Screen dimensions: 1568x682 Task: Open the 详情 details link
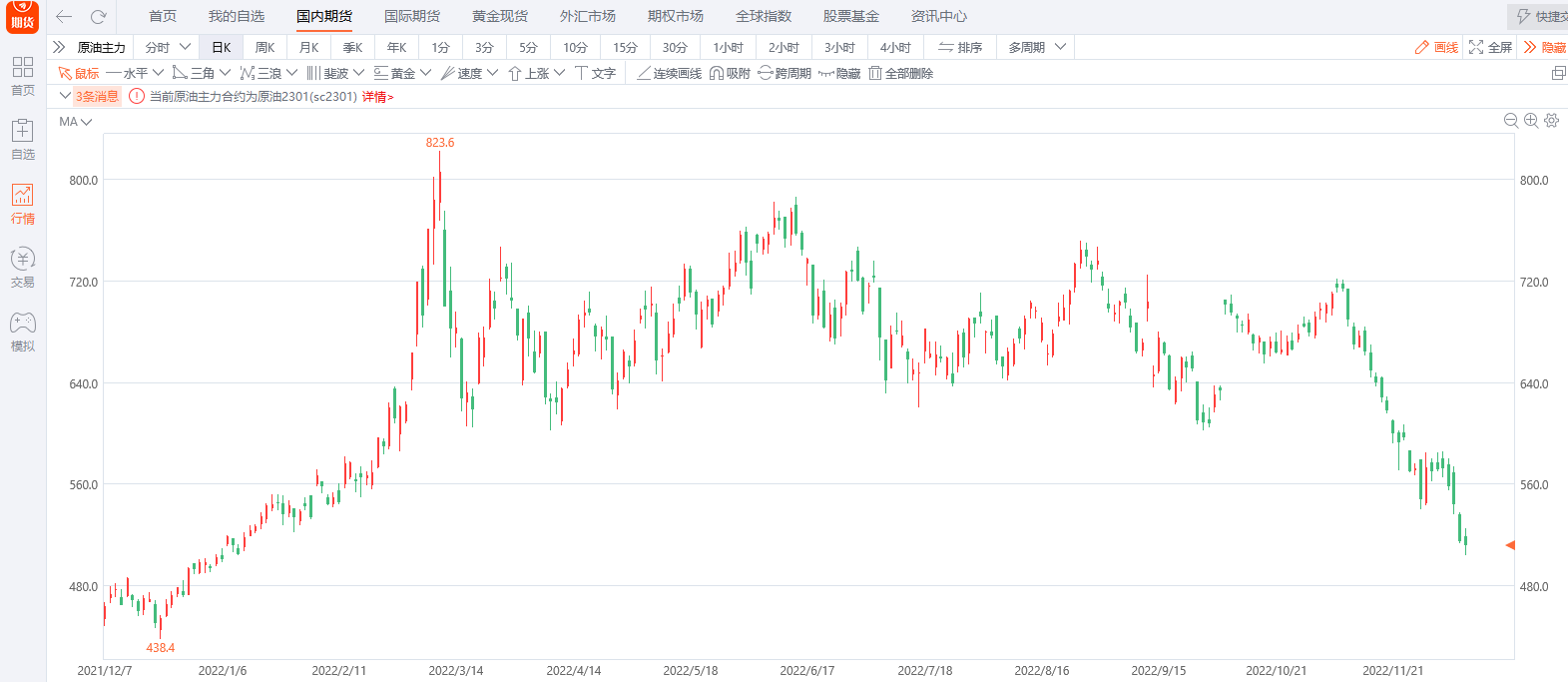[377, 97]
